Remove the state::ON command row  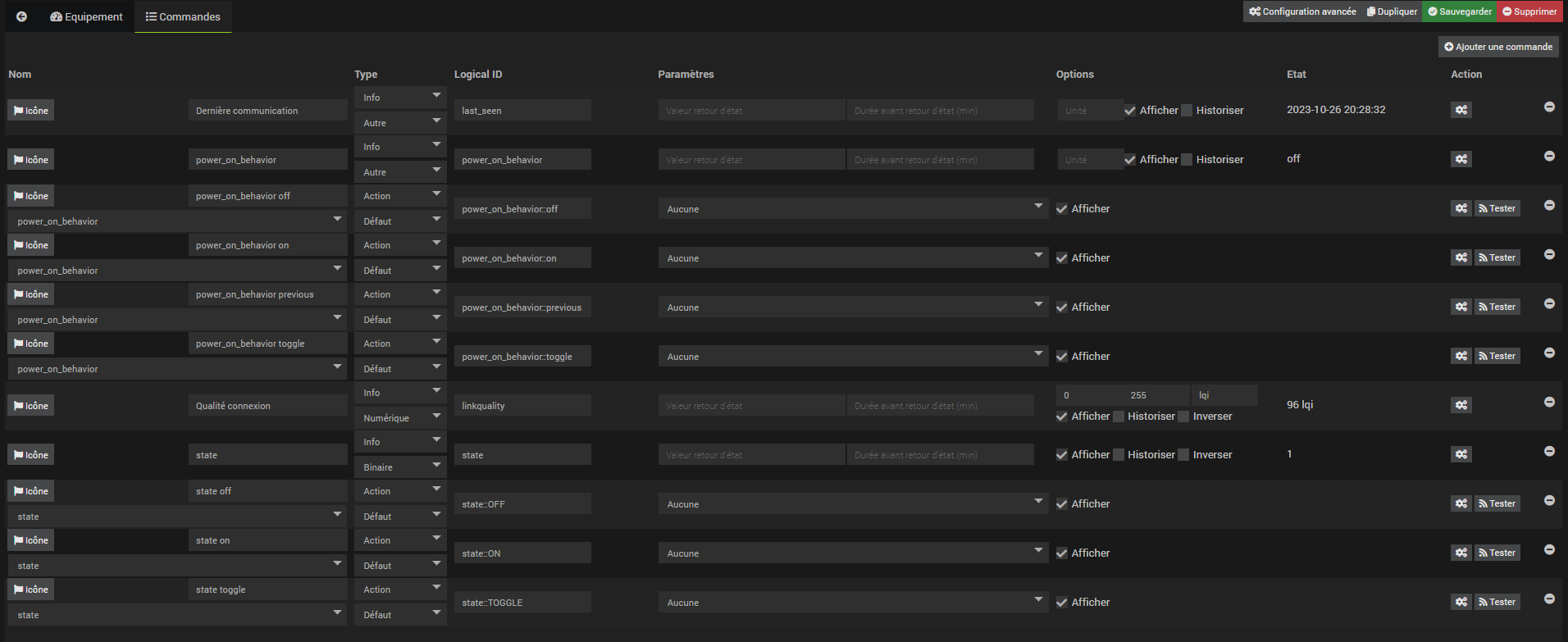[1549, 549]
